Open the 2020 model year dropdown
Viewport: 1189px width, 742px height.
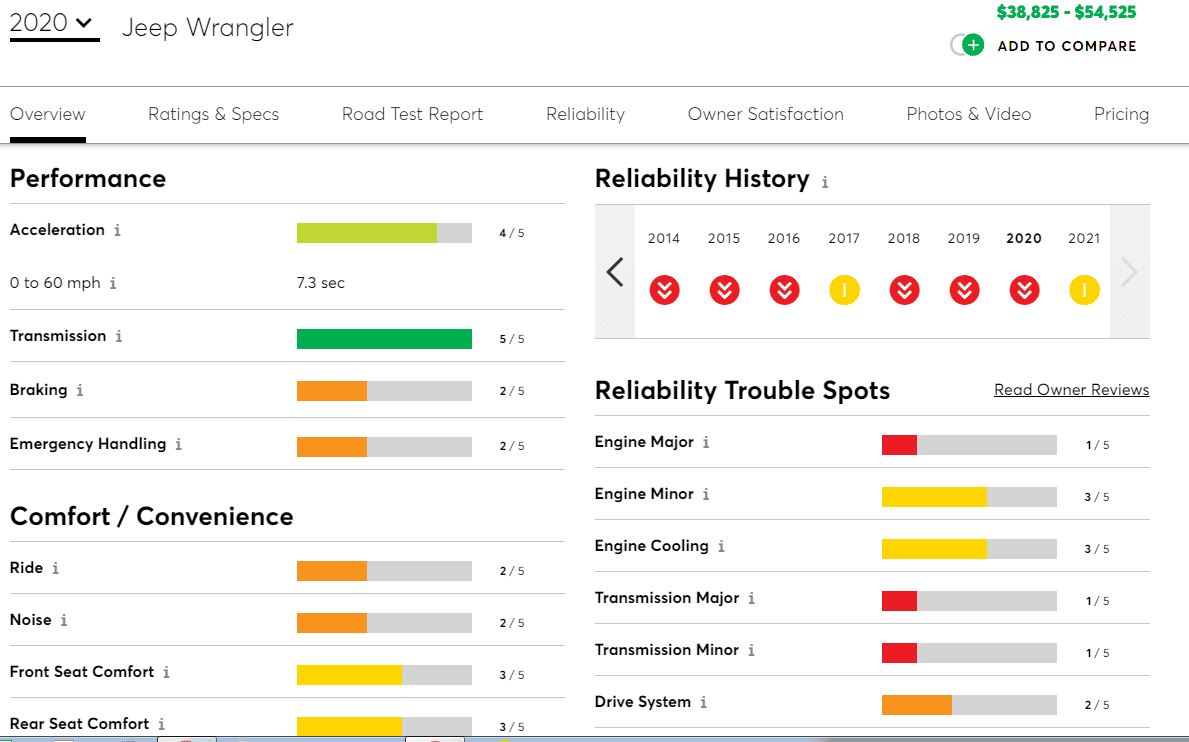(53, 24)
